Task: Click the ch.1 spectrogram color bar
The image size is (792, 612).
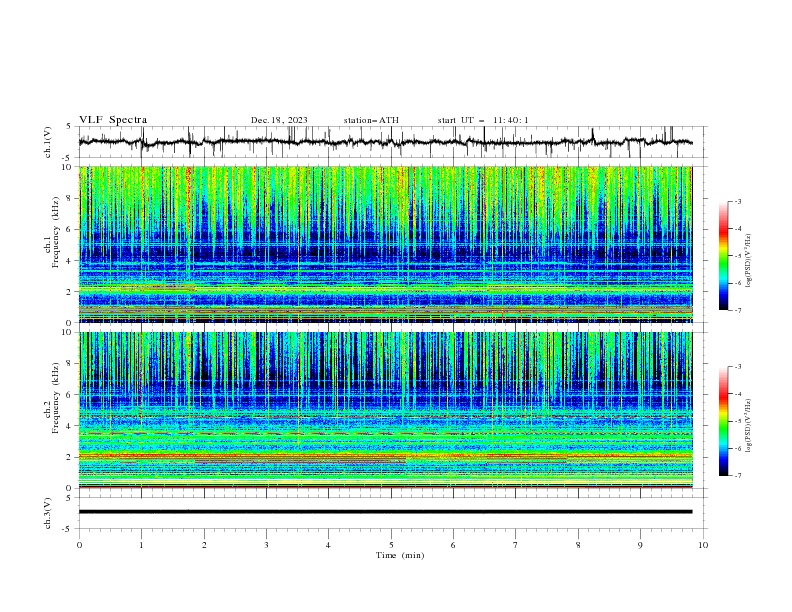Action: [724, 256]
